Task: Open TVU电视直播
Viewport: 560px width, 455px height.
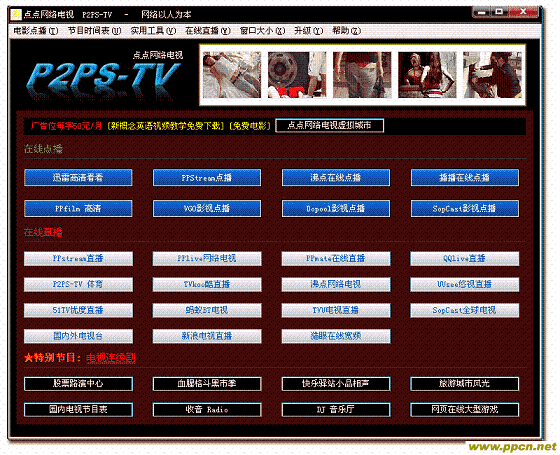Action: (x=336, y=310)
